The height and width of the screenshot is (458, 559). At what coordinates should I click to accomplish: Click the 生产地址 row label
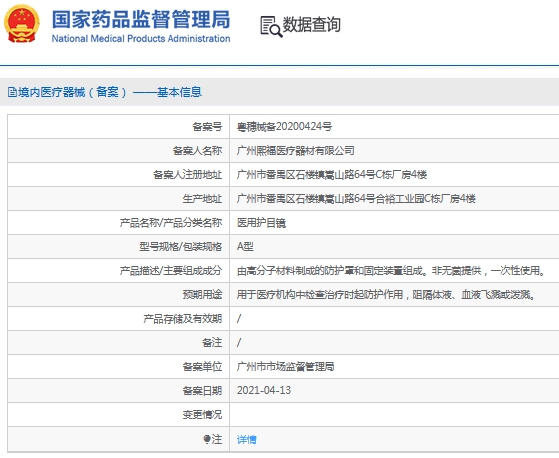(x=202, y=198)
